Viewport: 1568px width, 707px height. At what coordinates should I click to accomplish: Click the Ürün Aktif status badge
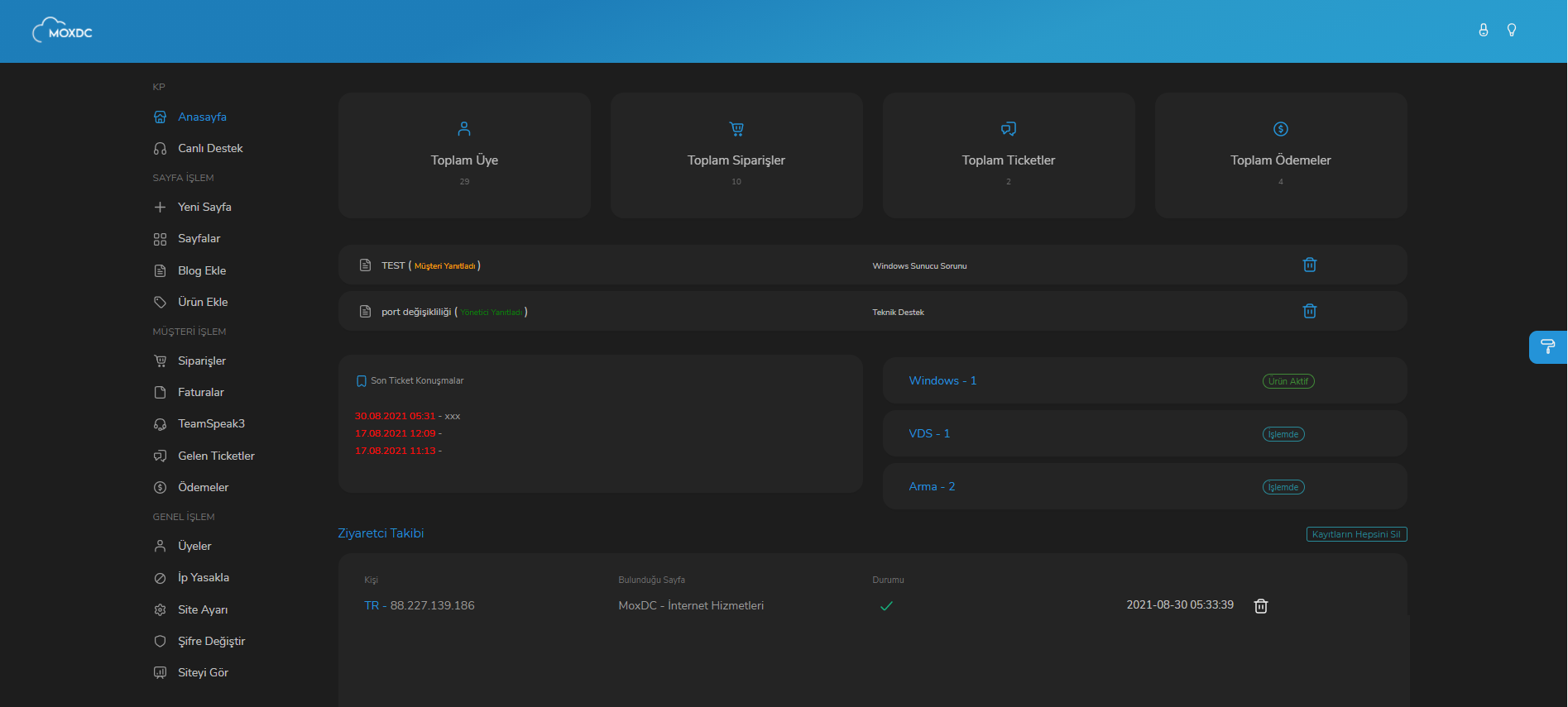pyautogui.click(x=1287, y=381)
